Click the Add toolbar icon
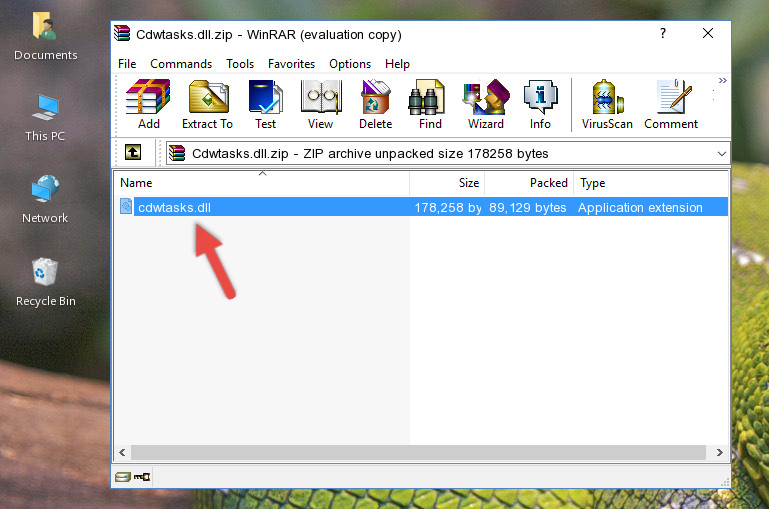Image resolution: width=769 pixels, height=509 pixels. pyautogui.click(x=148, y=104)
